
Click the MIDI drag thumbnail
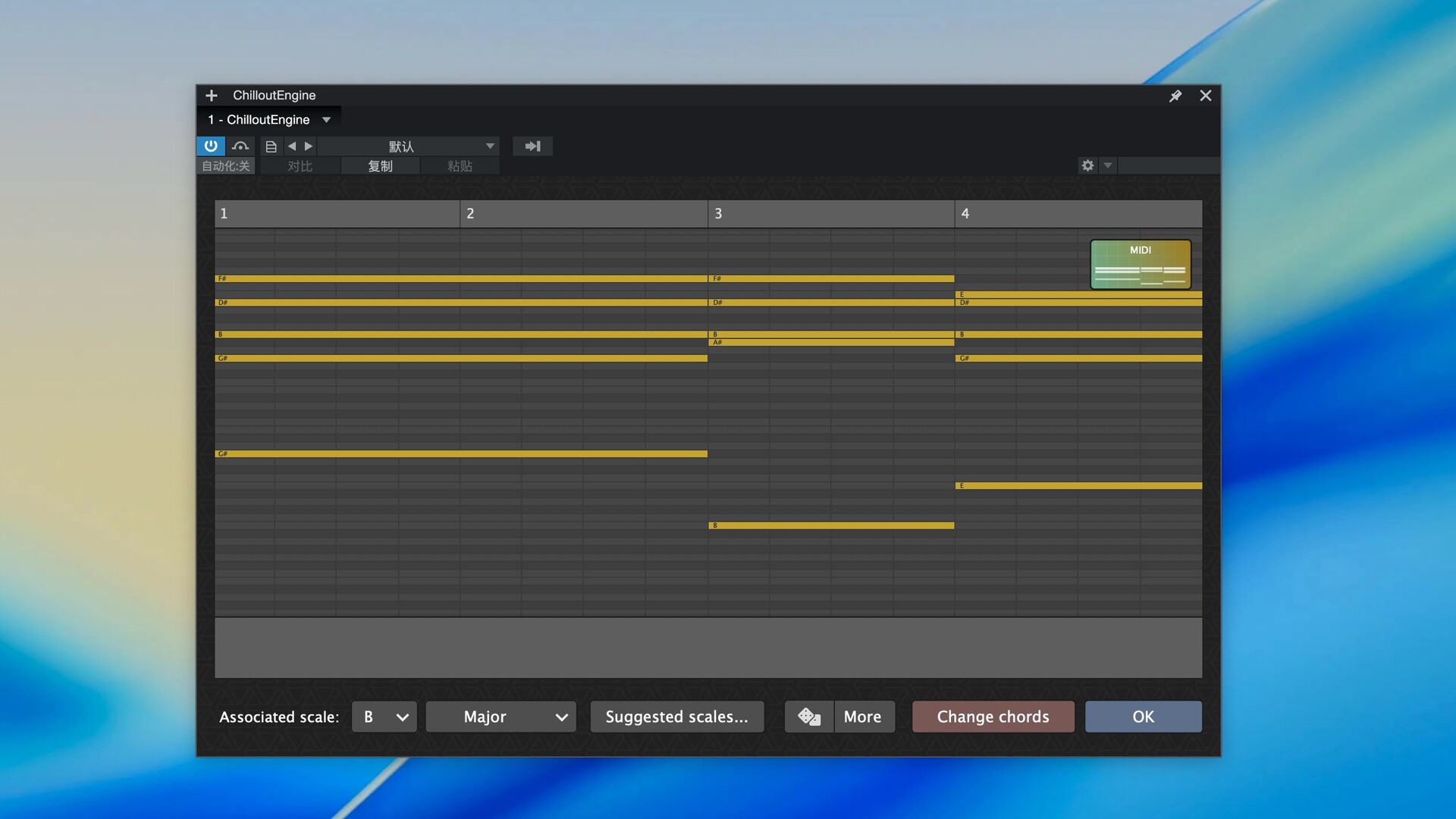click(1141, 265)
